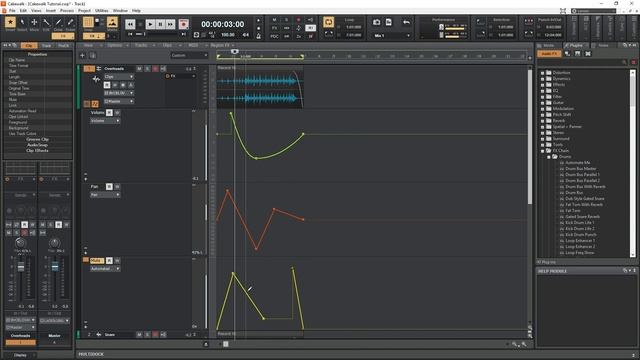Viewport: 640px width, 360px height.
Task: Open the Custom track control dropdown
Action: (x=189, y=56)
